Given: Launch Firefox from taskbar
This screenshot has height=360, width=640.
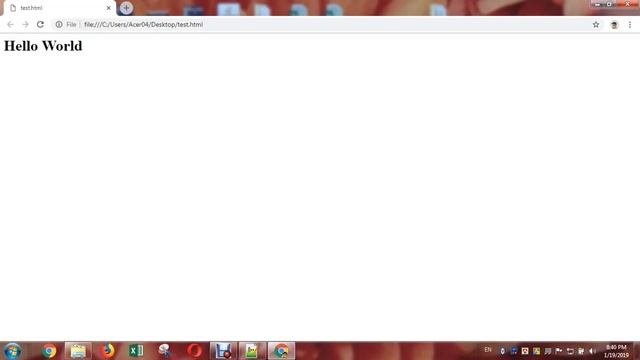Looking at the screenshot, I should (x=107, y=351).
